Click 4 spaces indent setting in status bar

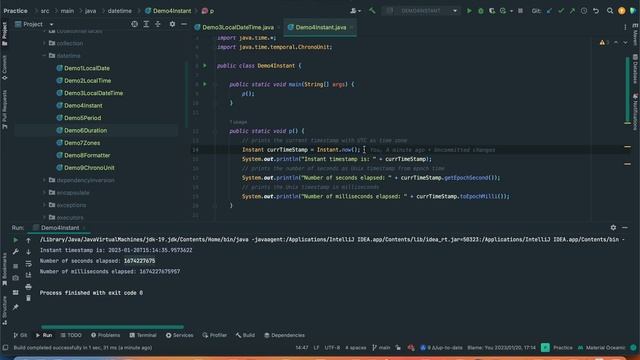(x=356, y=347)
